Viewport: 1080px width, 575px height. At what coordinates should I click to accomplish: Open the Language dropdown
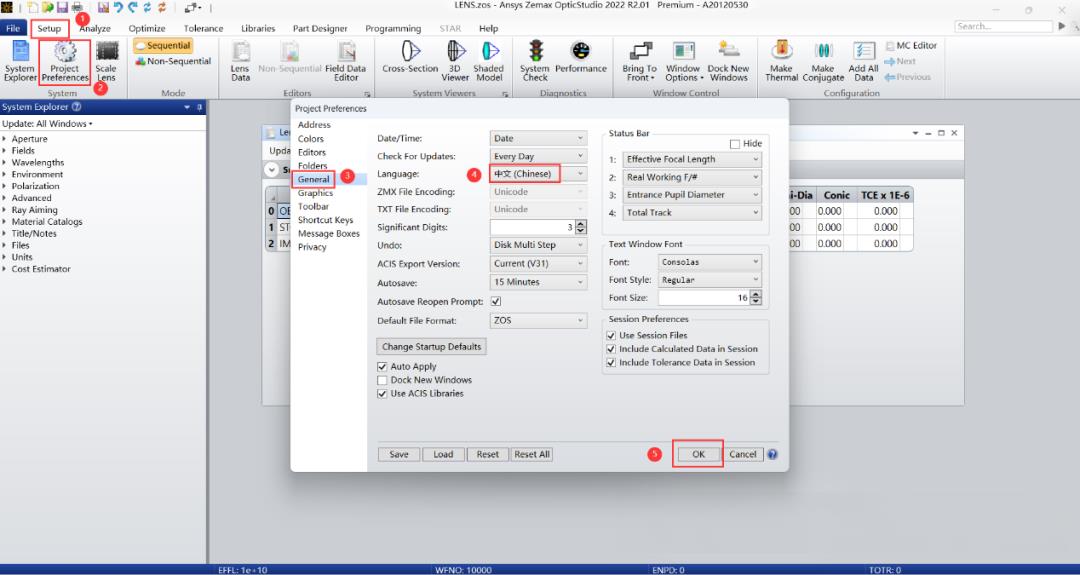point(539,174)
